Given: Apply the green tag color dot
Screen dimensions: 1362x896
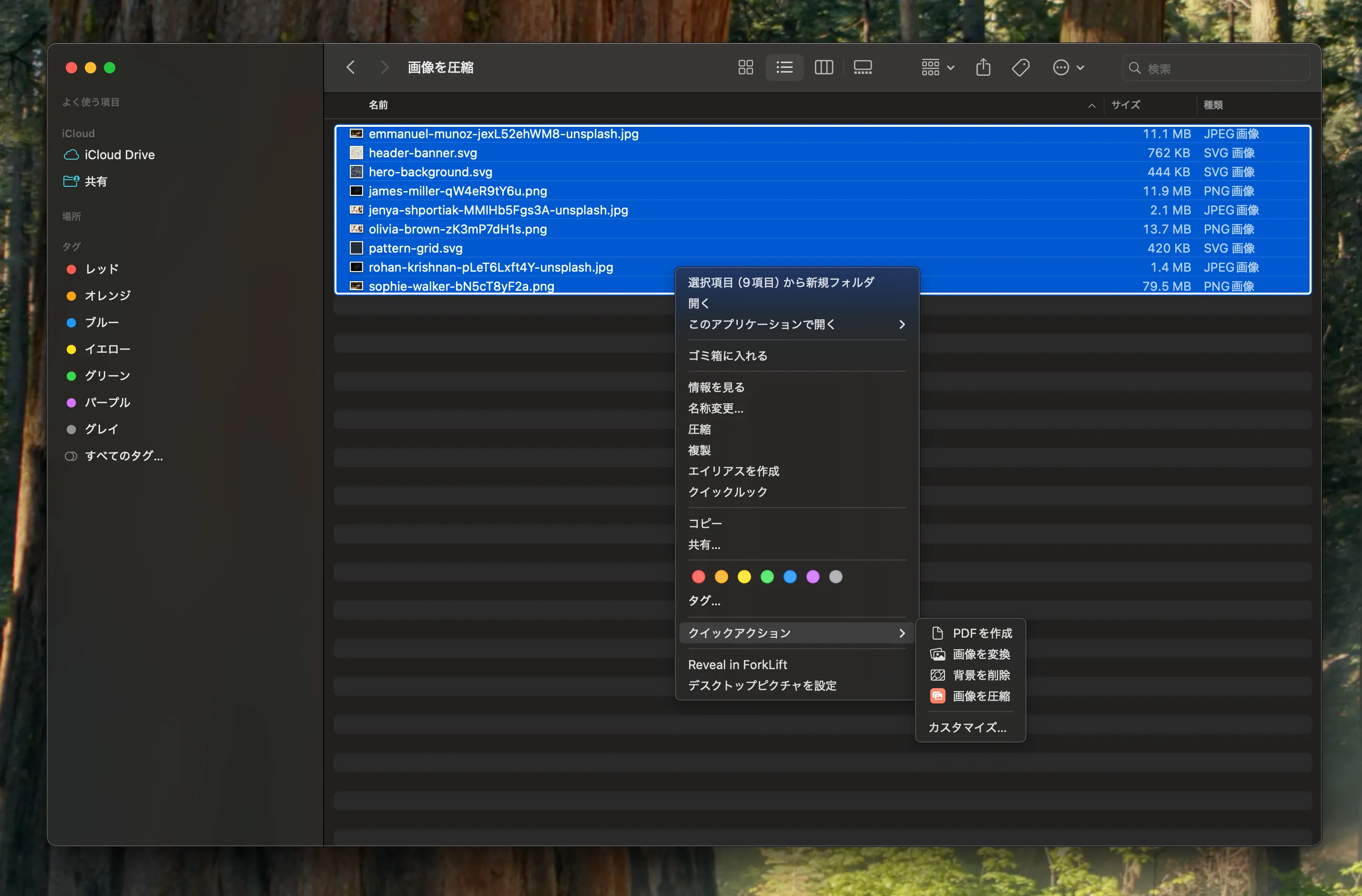Looking at the screenshot, I should pos(767,577).
